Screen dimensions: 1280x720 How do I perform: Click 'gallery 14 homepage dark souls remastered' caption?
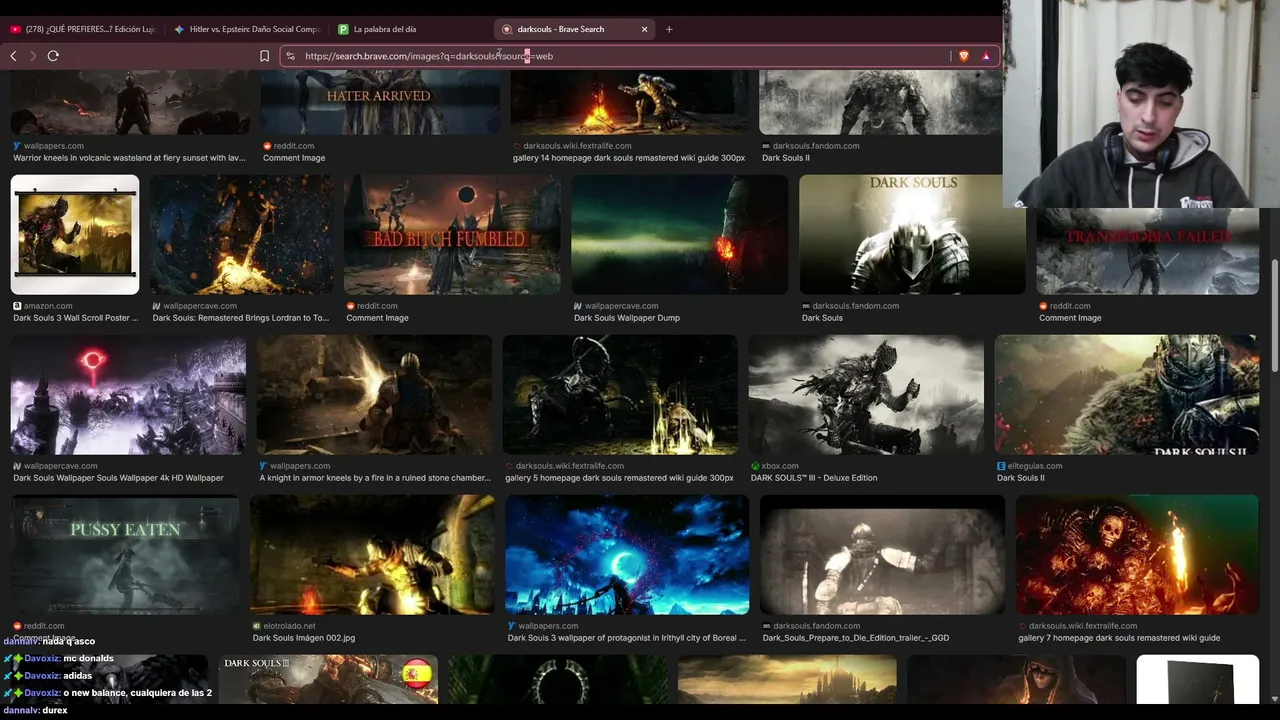tap(629, 158)
